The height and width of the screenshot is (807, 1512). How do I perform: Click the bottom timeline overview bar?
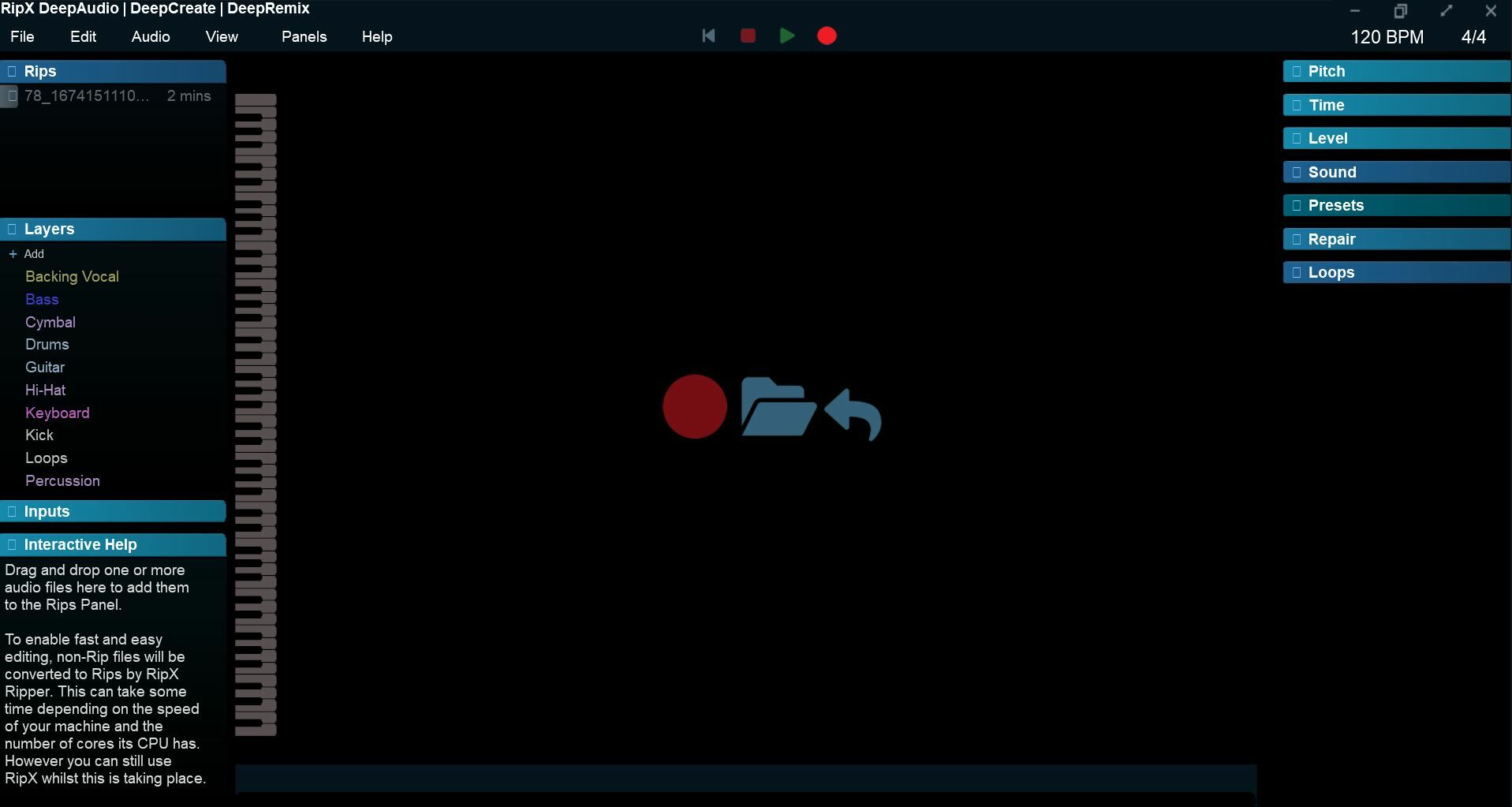745,779
